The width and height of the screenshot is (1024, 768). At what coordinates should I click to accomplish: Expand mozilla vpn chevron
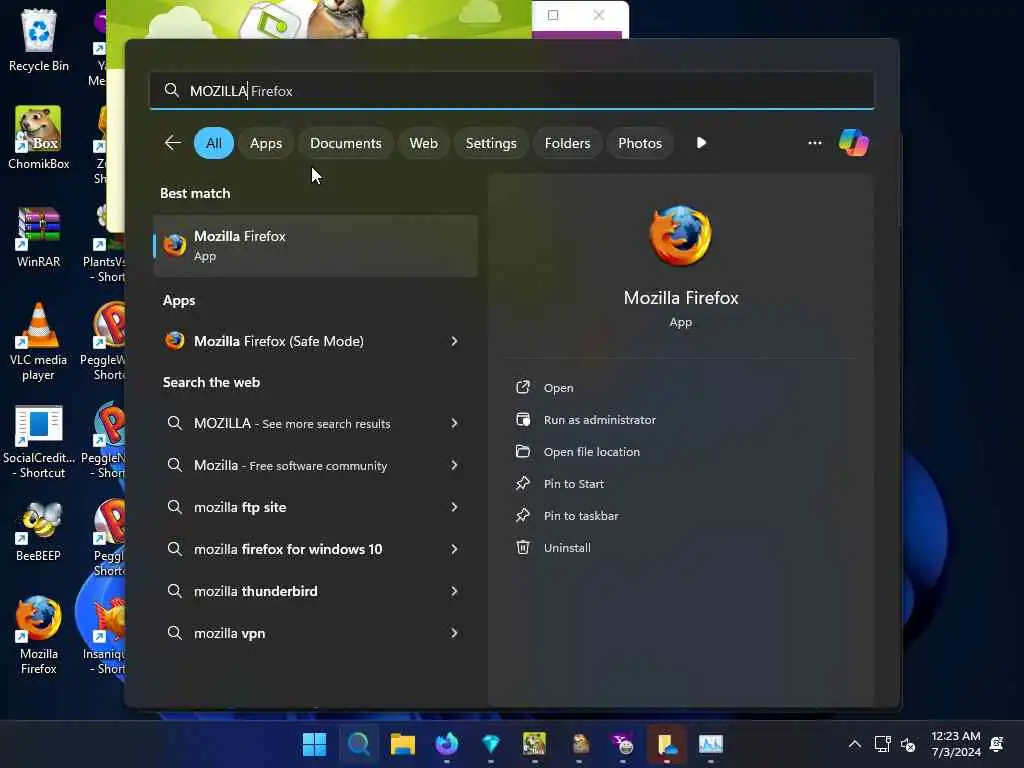[x=454, y=633]
